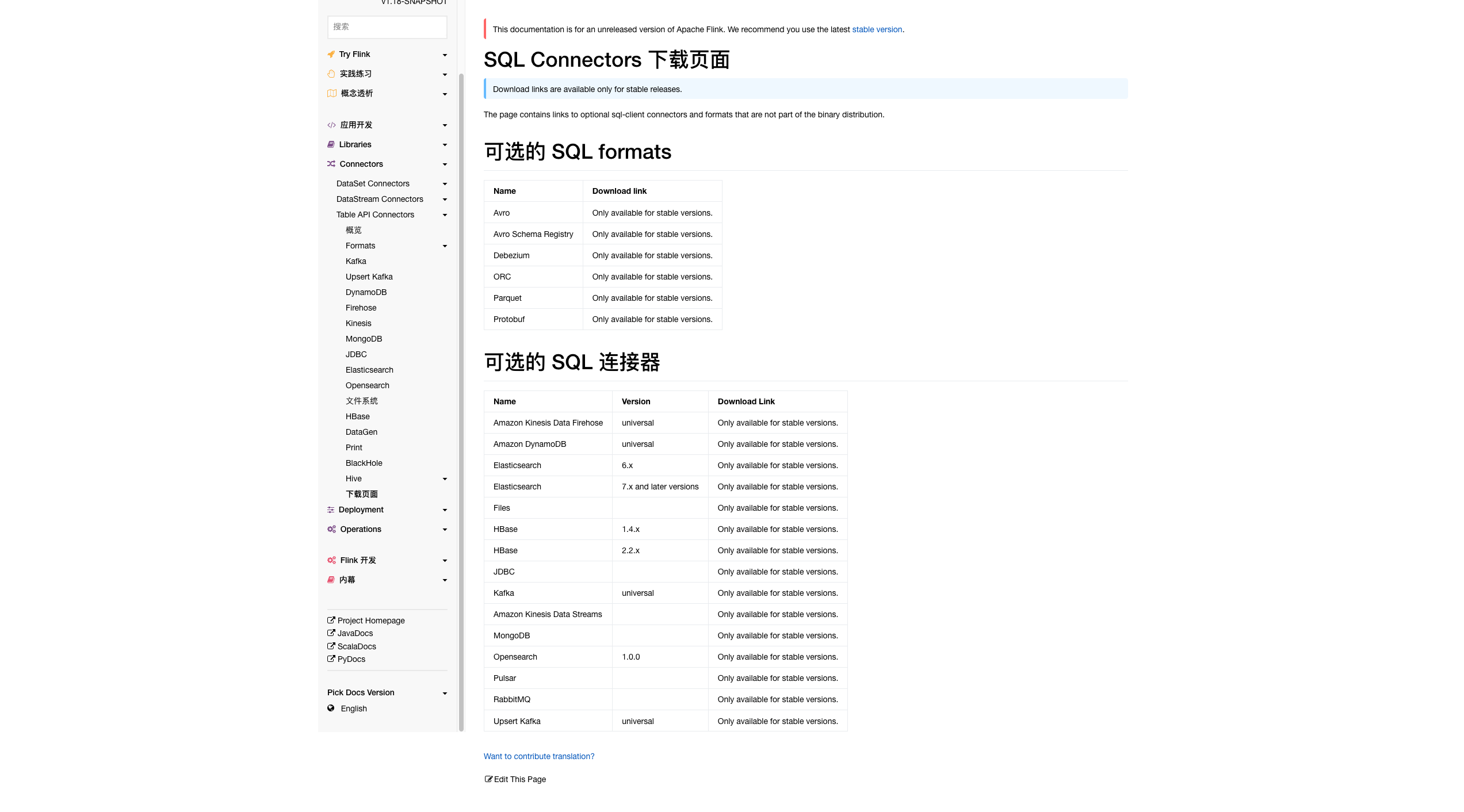The width and height of the screenshot is (1464, 812).
Task: Click the code icon beside 应用开发
Action: (x=332, y=125)
